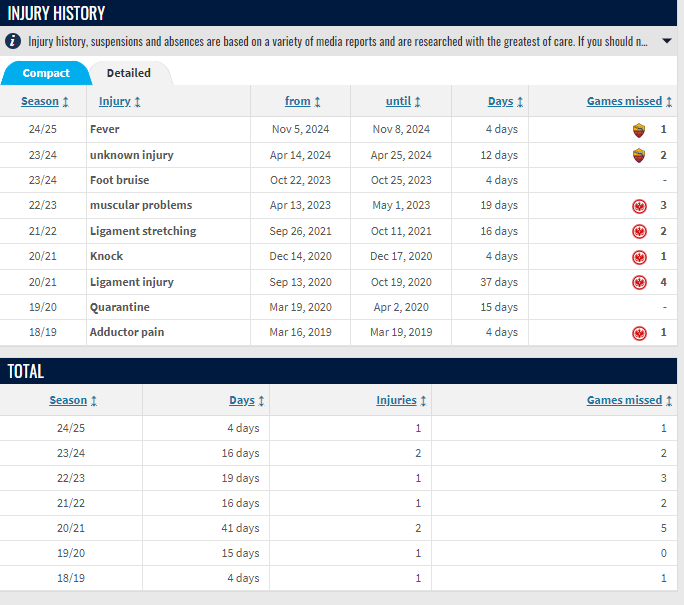Sort injury table by Games missed
Screen dimensions: 684x605
coord(624,101)
